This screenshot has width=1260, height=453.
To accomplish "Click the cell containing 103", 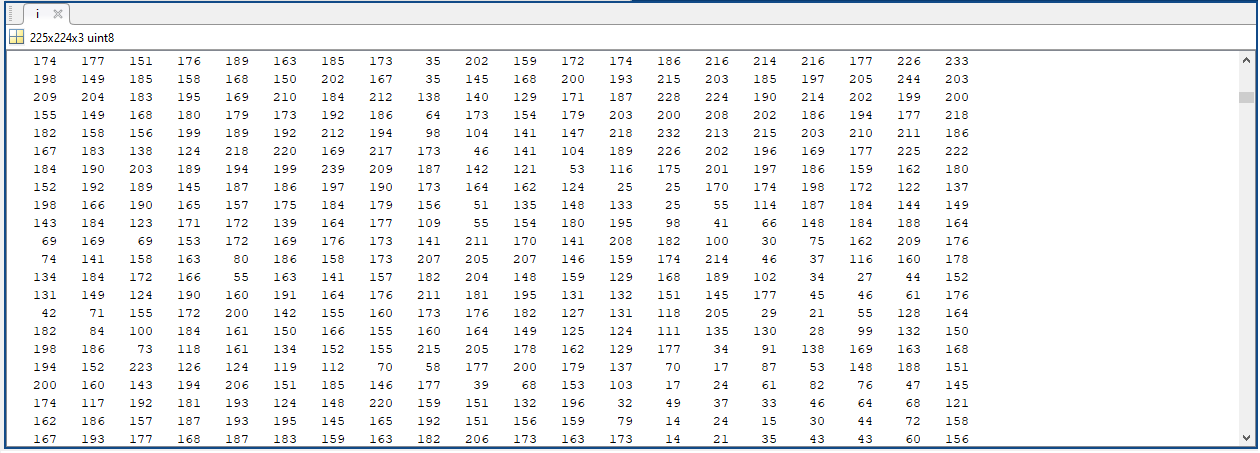I will 621,385.
